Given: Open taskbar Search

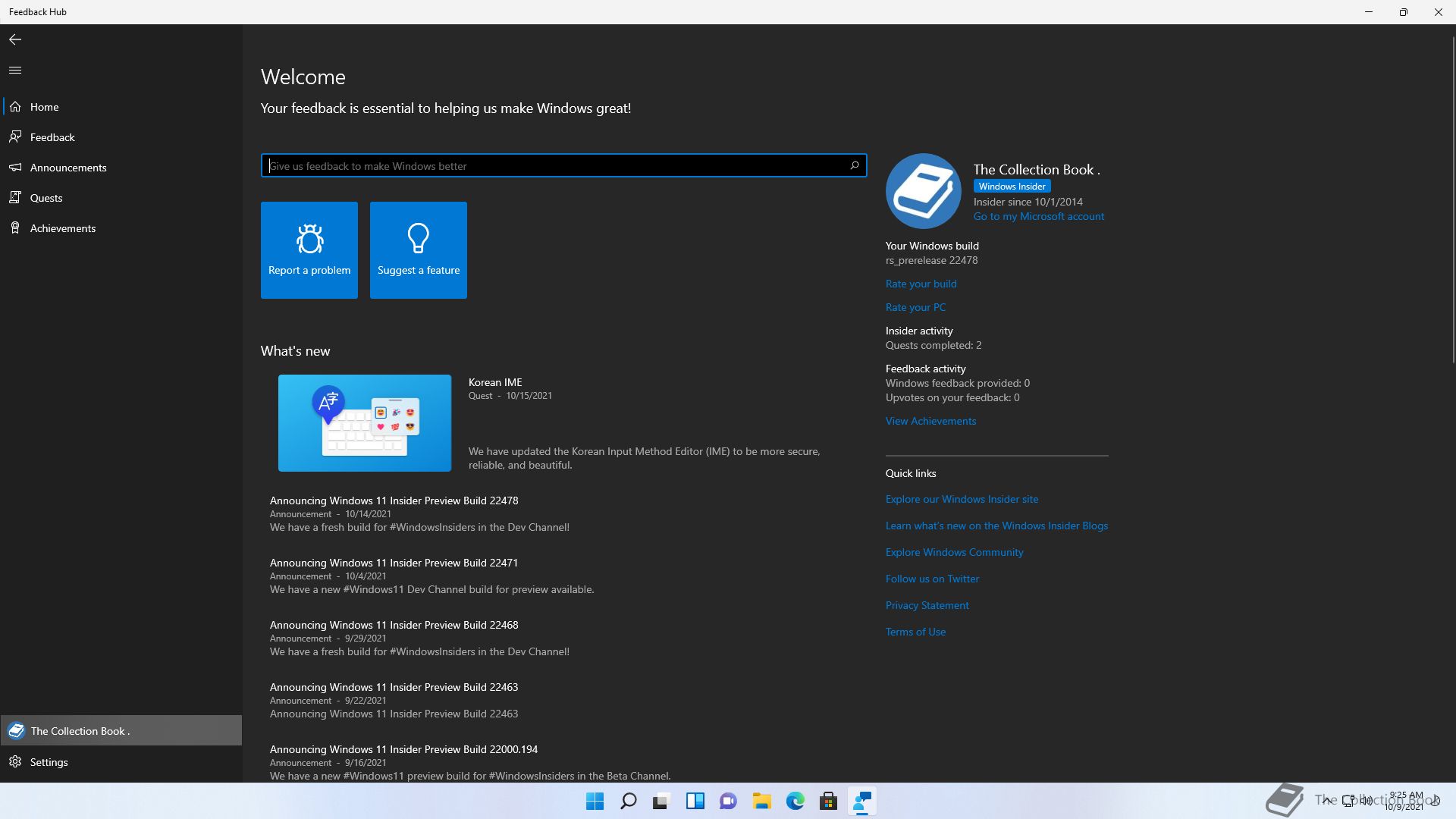Looking at the screenshot, I should (x=629, y=801).
